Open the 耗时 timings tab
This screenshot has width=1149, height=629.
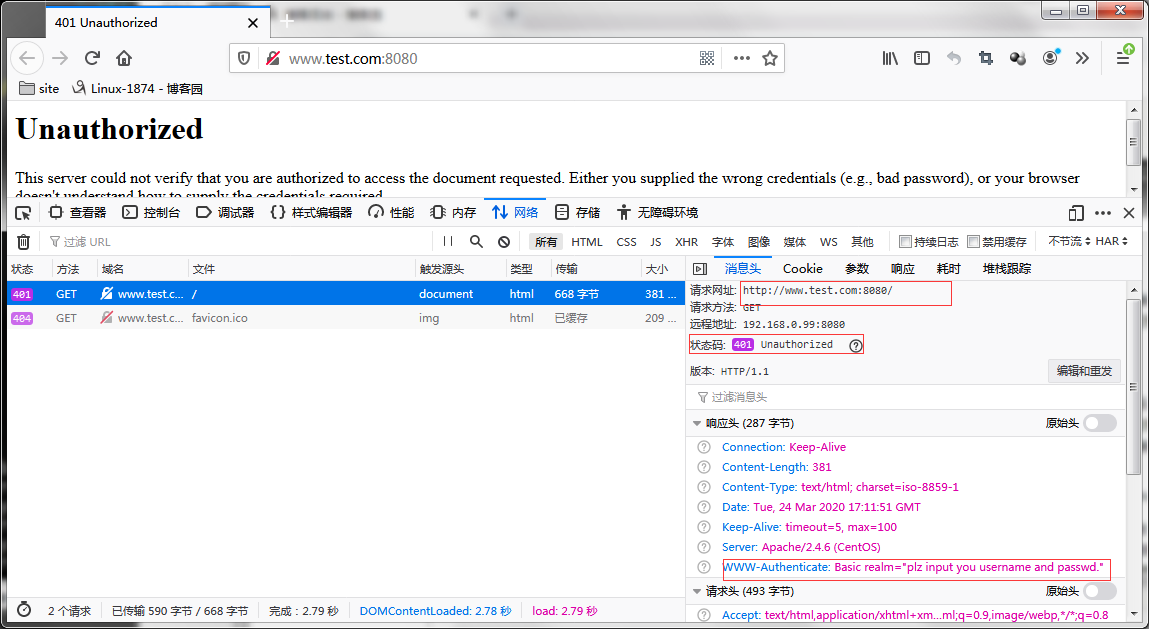pos(948,269)
